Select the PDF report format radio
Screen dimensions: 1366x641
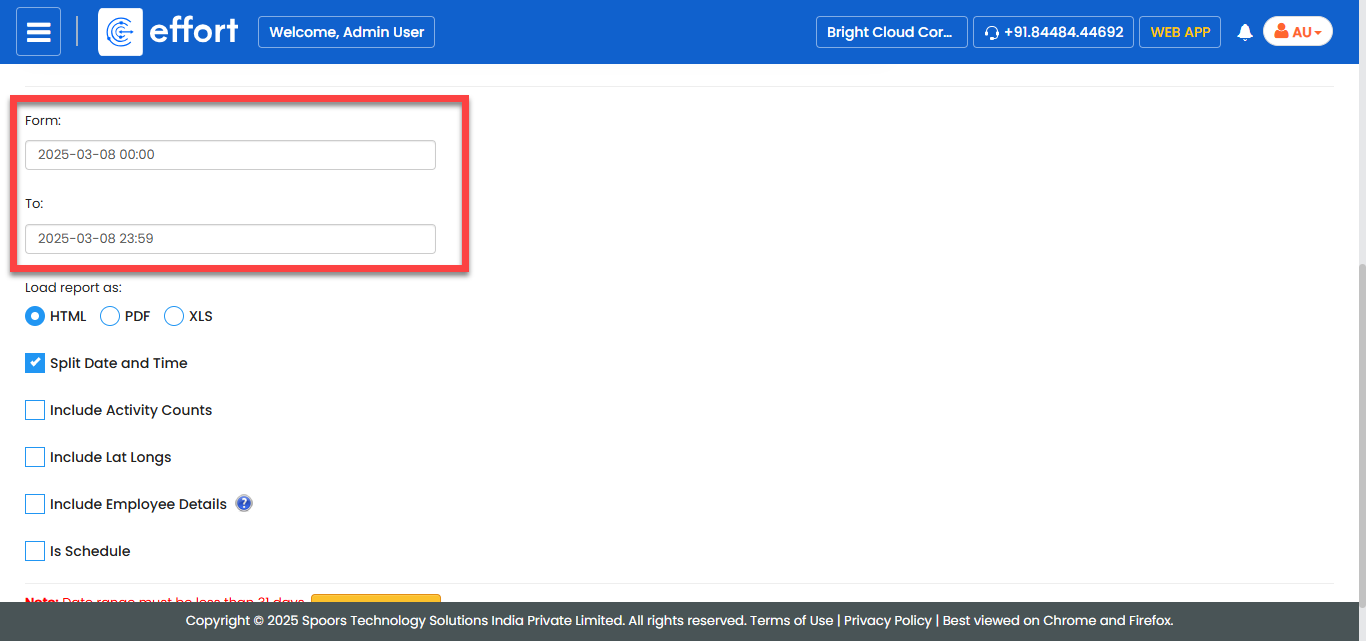(110, 316)
